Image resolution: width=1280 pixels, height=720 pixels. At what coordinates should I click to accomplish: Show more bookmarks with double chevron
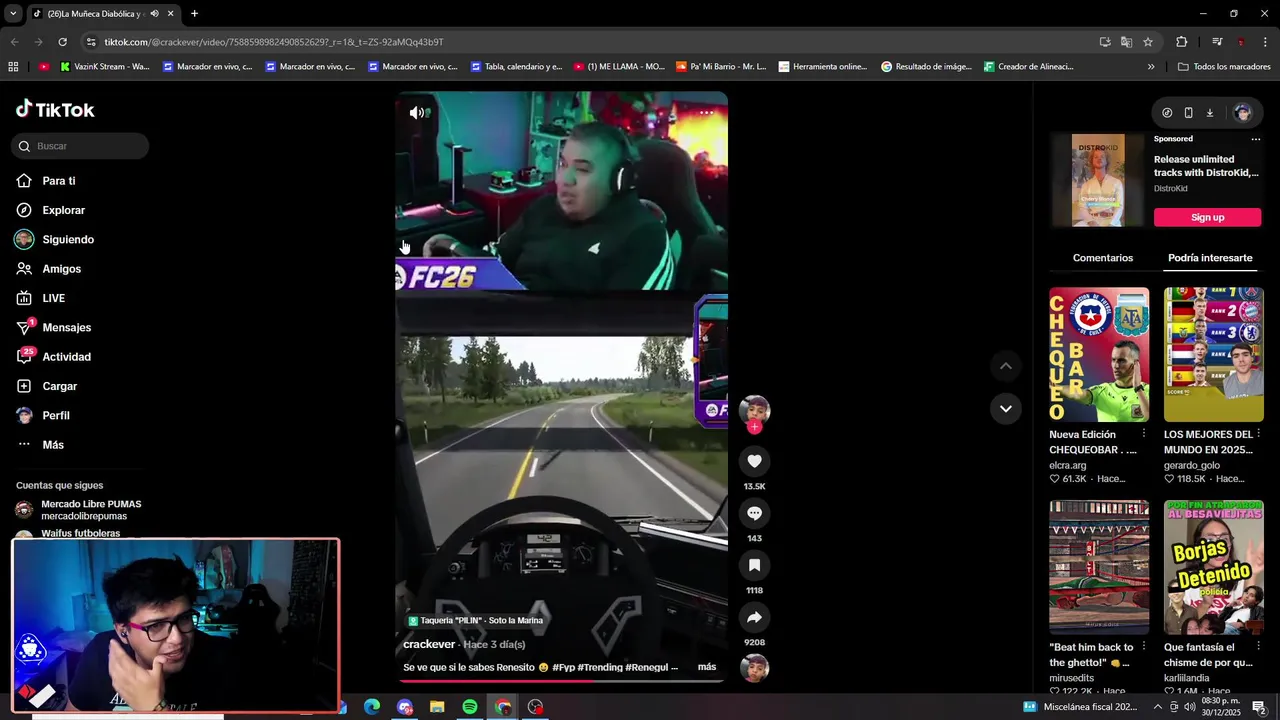point(1151,67)
